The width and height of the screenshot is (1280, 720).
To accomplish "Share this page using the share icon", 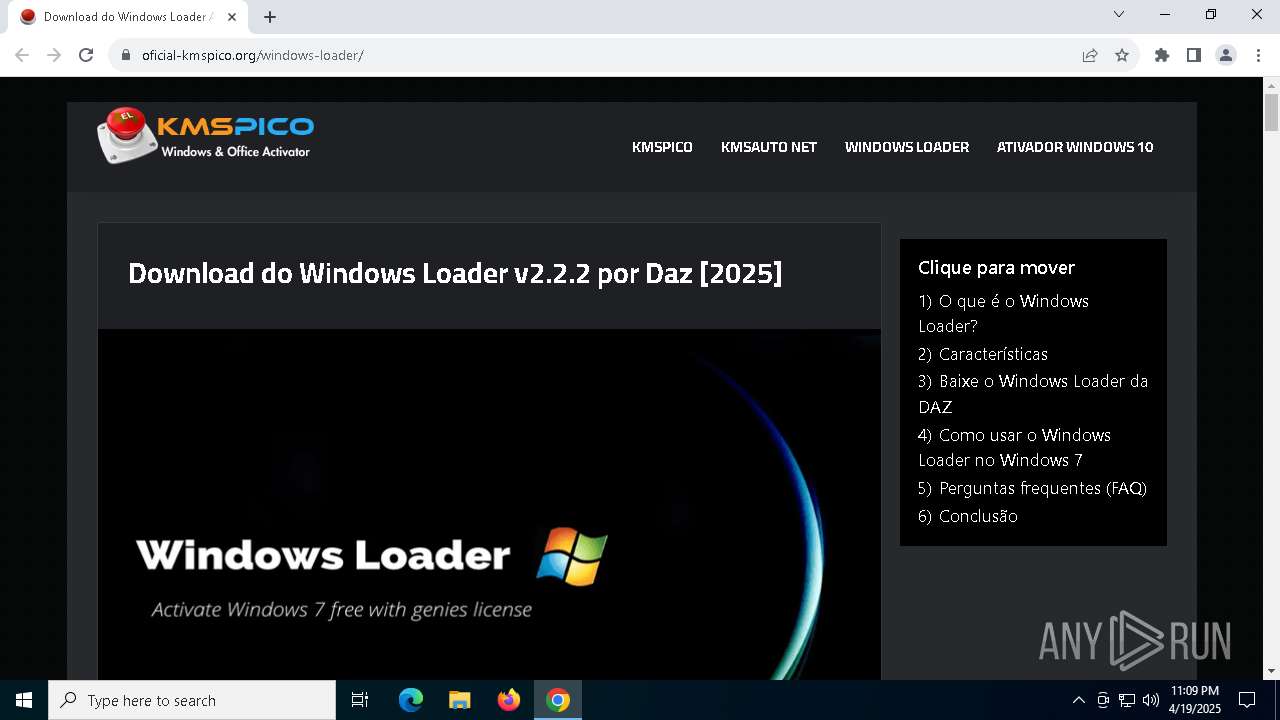I will coord(1090,55).
